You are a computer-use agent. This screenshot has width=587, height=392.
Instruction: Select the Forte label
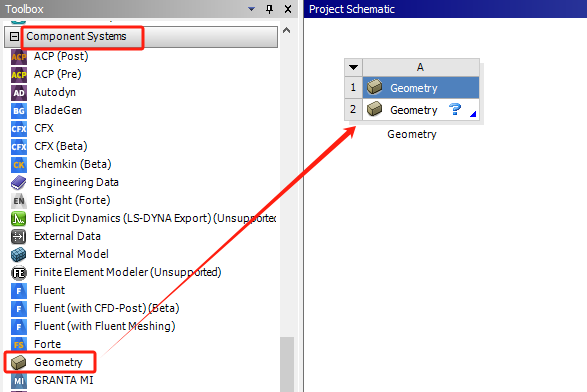point(47,344)
